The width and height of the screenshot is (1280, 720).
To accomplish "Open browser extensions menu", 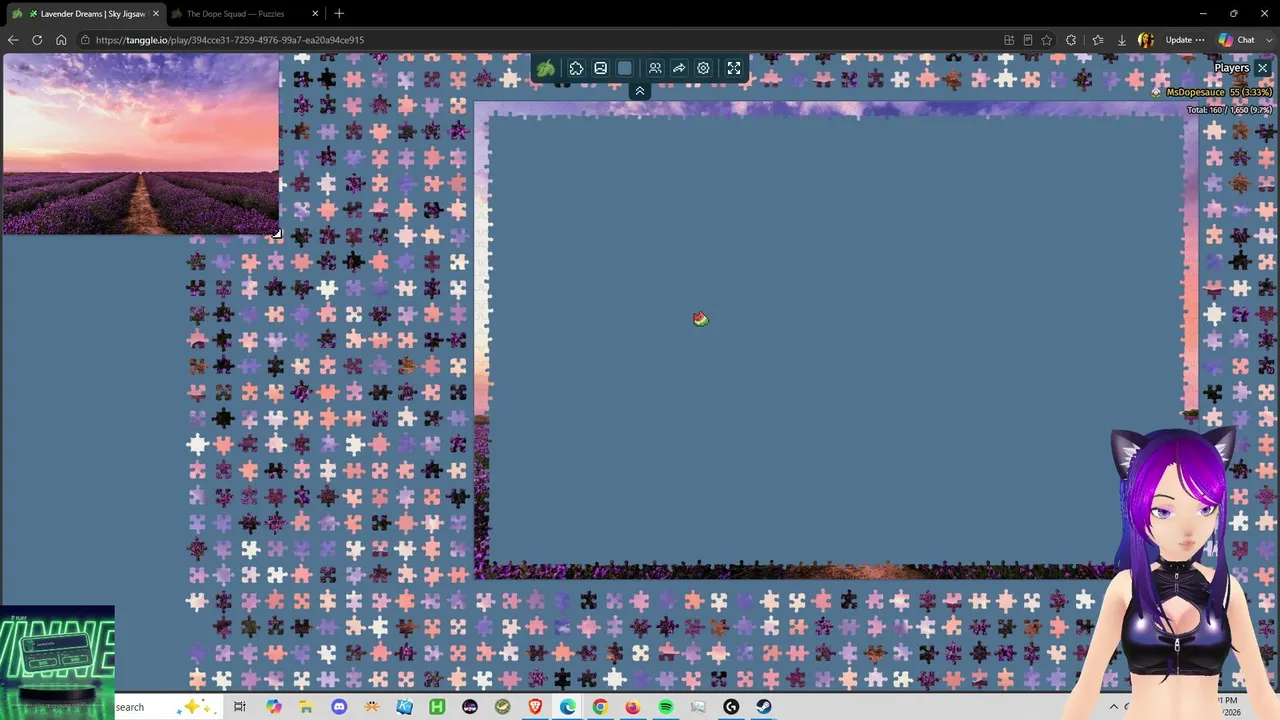I will coord(1071,40).
